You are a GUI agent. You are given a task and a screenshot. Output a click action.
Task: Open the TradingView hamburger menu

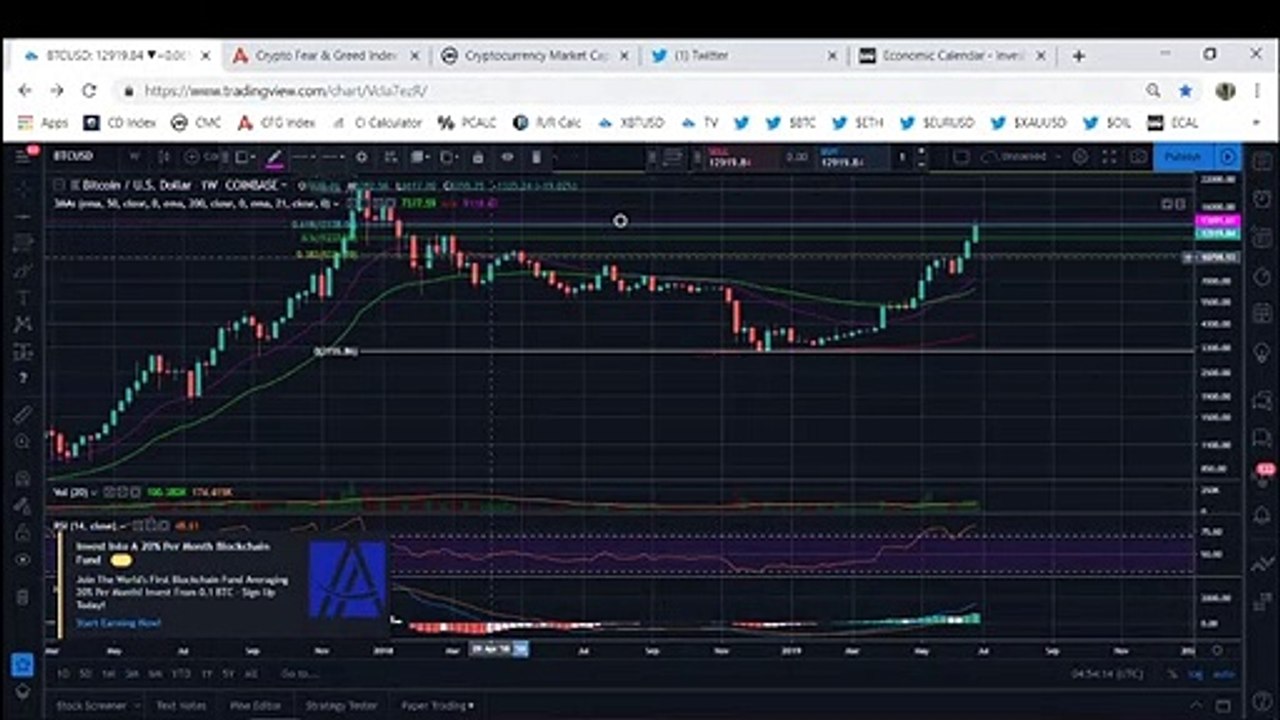pyautogui.click(x=24, y=157)
